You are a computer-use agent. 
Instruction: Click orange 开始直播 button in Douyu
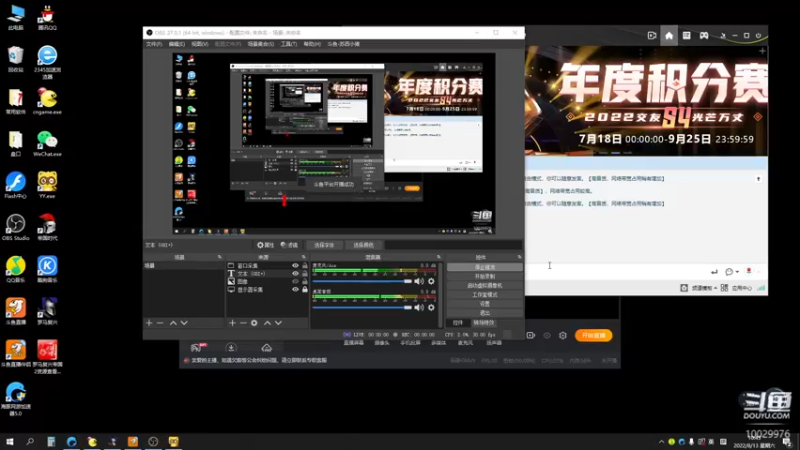593,336
